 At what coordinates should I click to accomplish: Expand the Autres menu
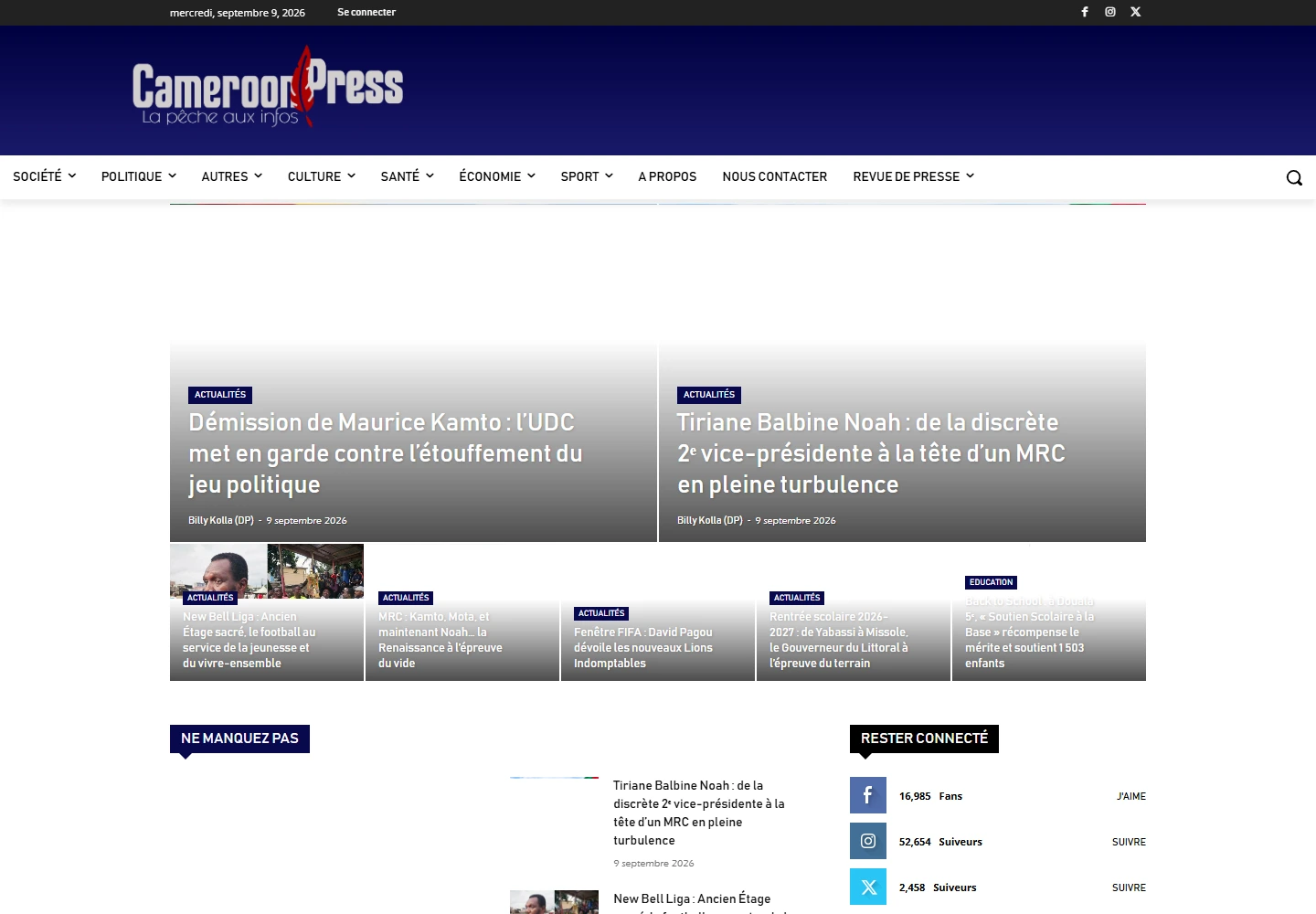tap(232, 176)
